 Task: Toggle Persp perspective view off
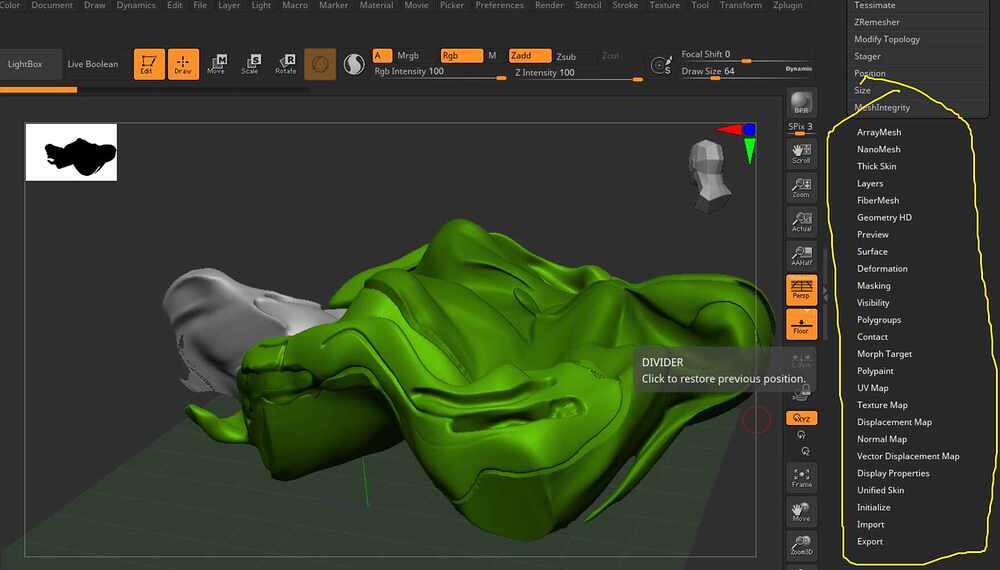pos(801,289)
